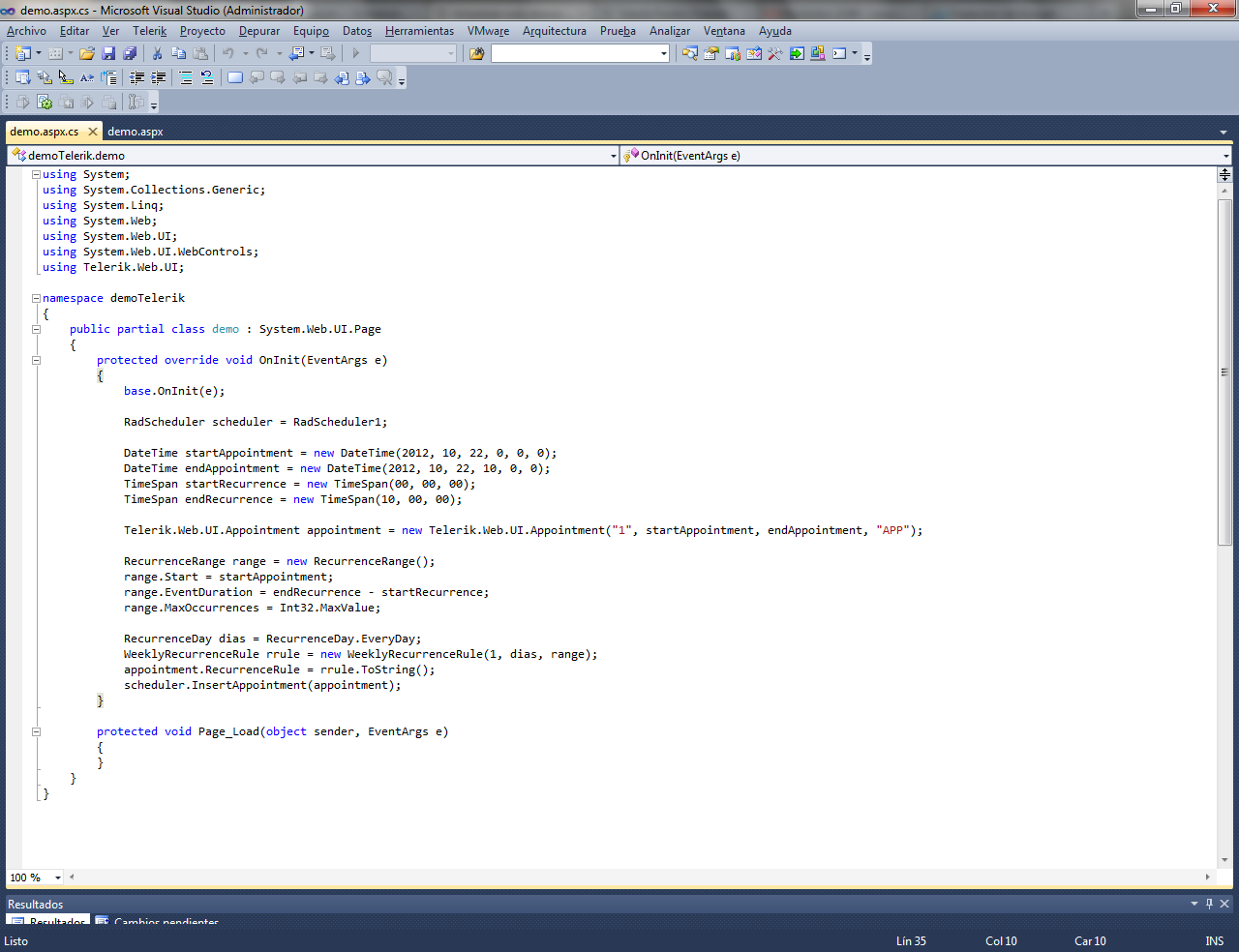Save the current file with the floppy icon
Image resolution: width=1239 pixels, height=952 pixels.
(x=108, y=53)
